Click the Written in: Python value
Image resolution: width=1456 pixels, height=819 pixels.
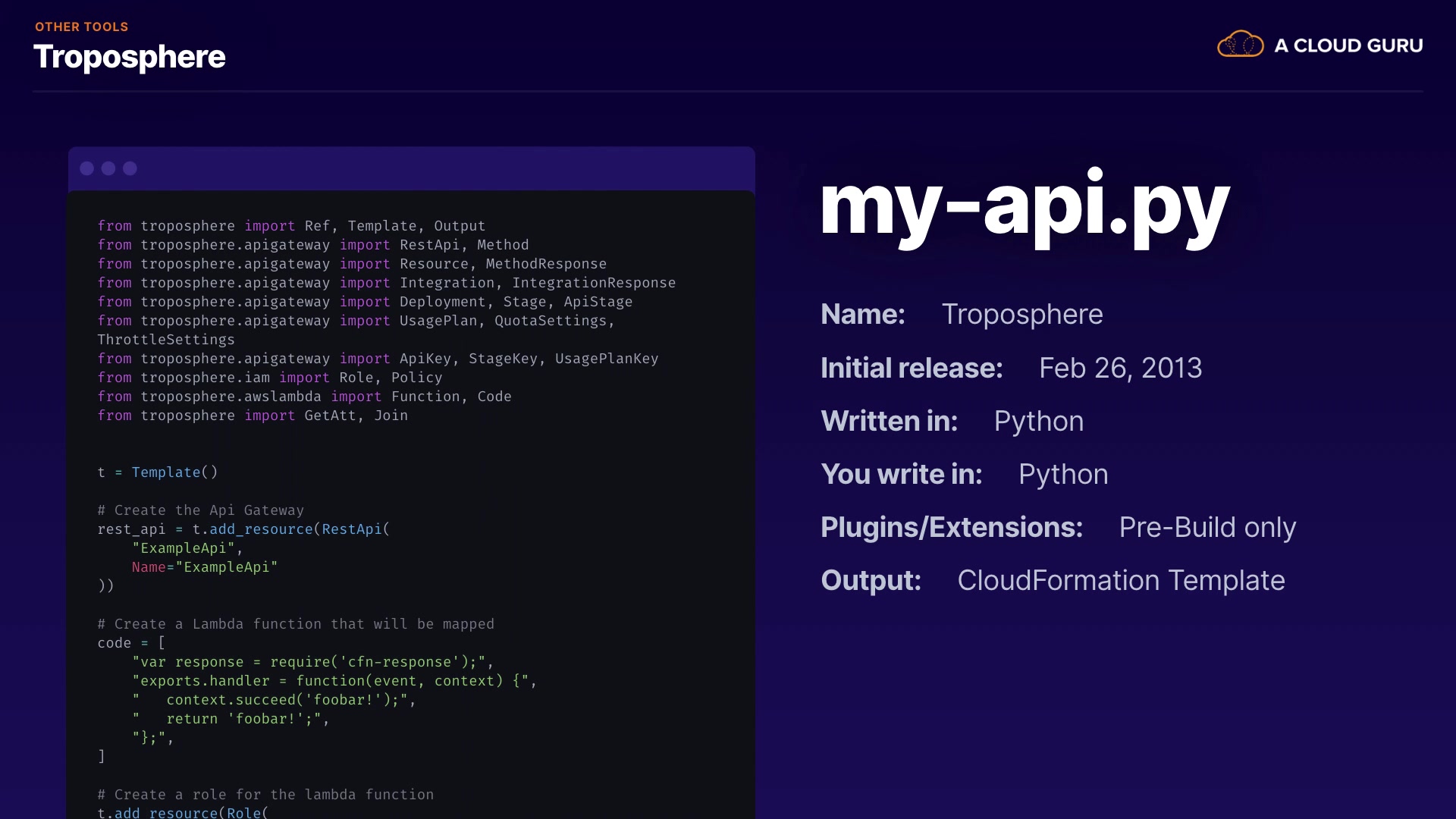point(1038,421)
